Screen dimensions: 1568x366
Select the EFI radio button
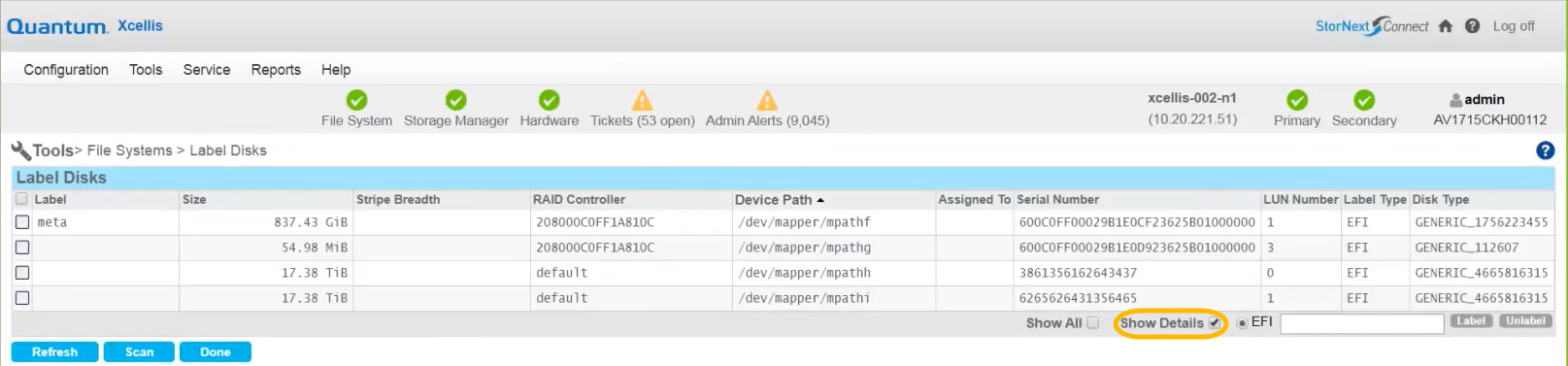pos(1243,323)
